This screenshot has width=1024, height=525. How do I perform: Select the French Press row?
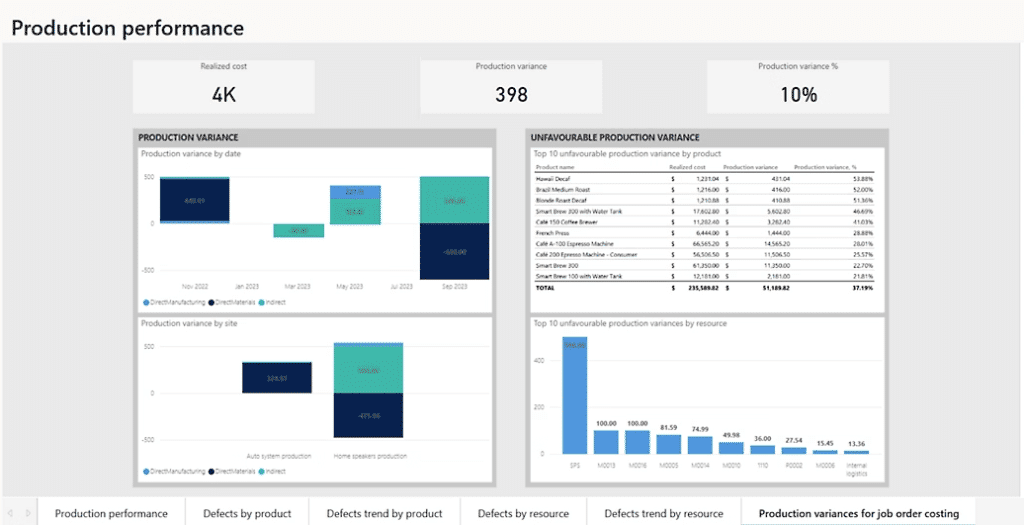click(x=704, y=233)
